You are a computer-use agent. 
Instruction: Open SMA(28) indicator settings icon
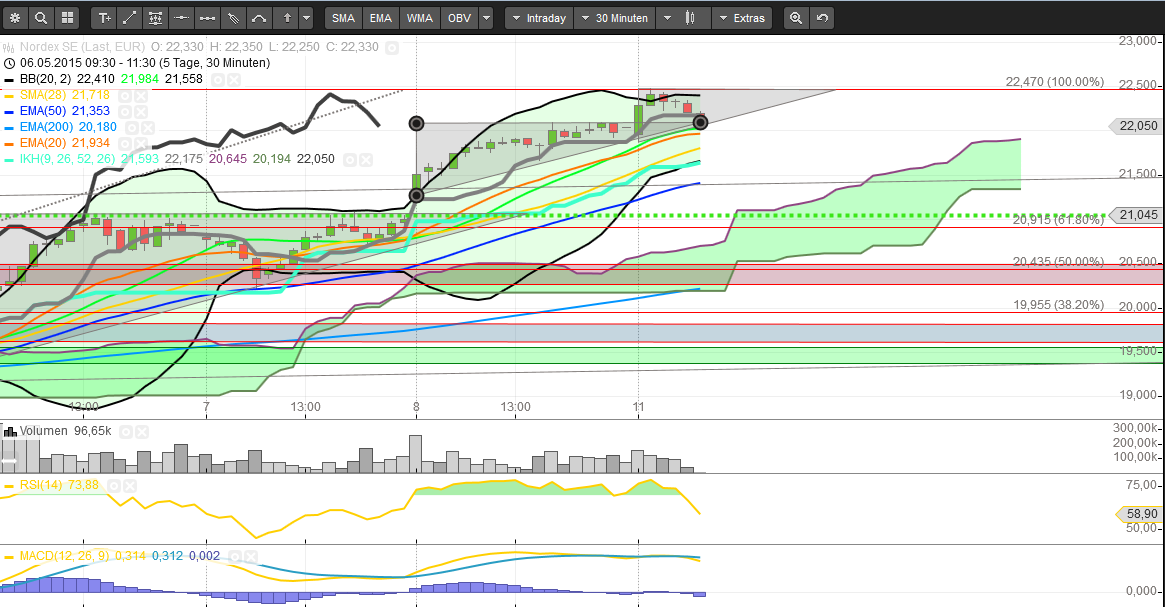(126, 96)
